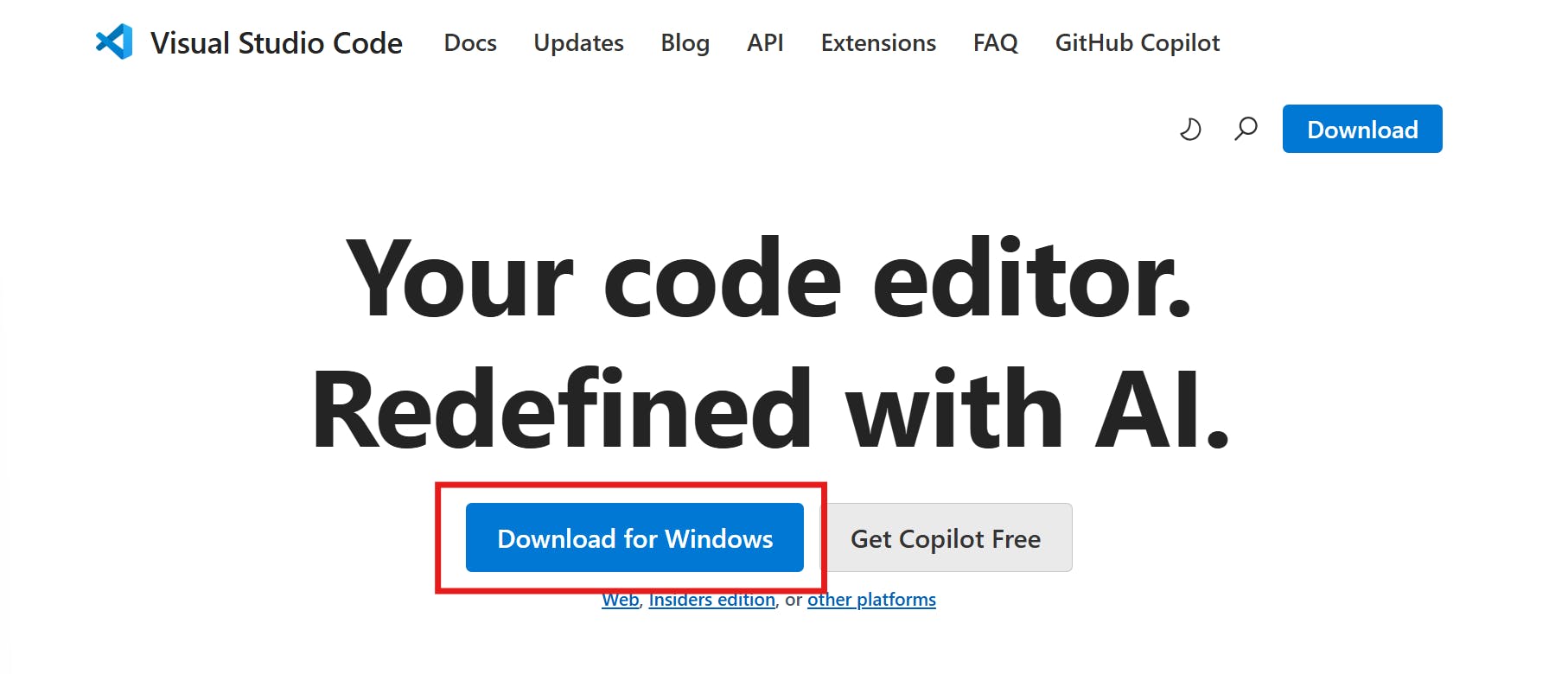
Task: Click Get Copilot Free button
Action: [x=946, y=537]
